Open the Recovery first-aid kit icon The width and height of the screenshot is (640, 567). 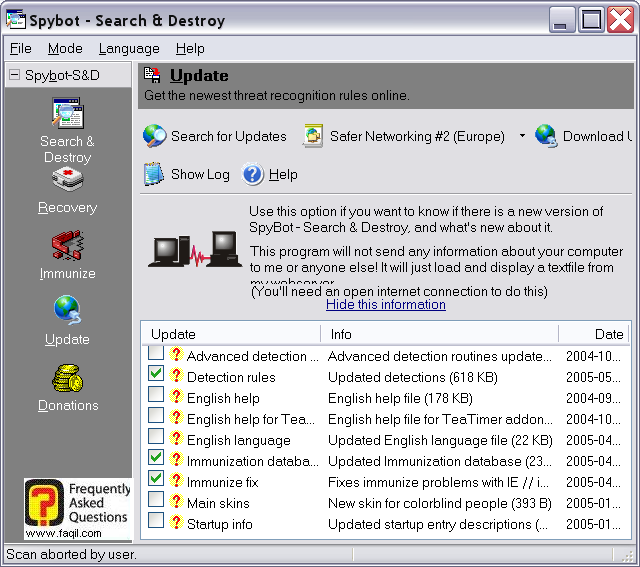68,179
